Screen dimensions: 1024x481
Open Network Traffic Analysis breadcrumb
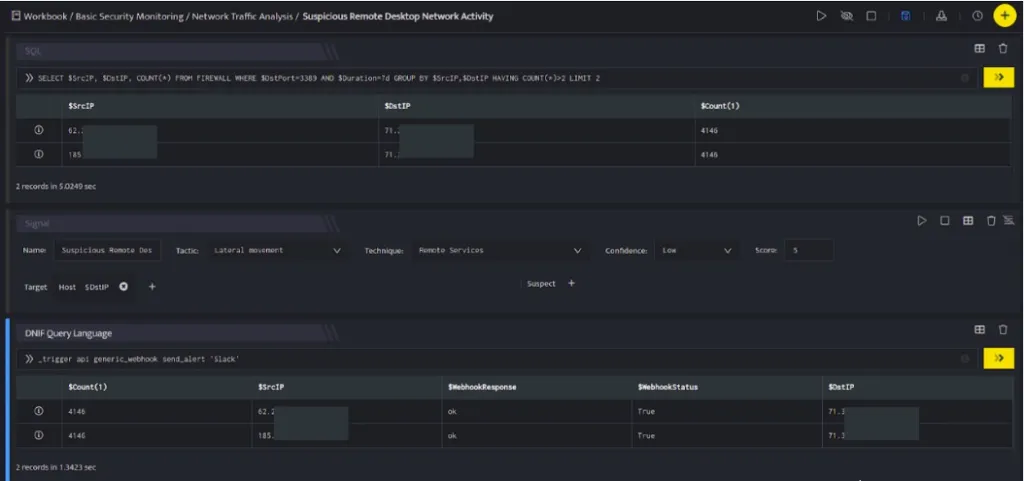(x=242, y=16)
